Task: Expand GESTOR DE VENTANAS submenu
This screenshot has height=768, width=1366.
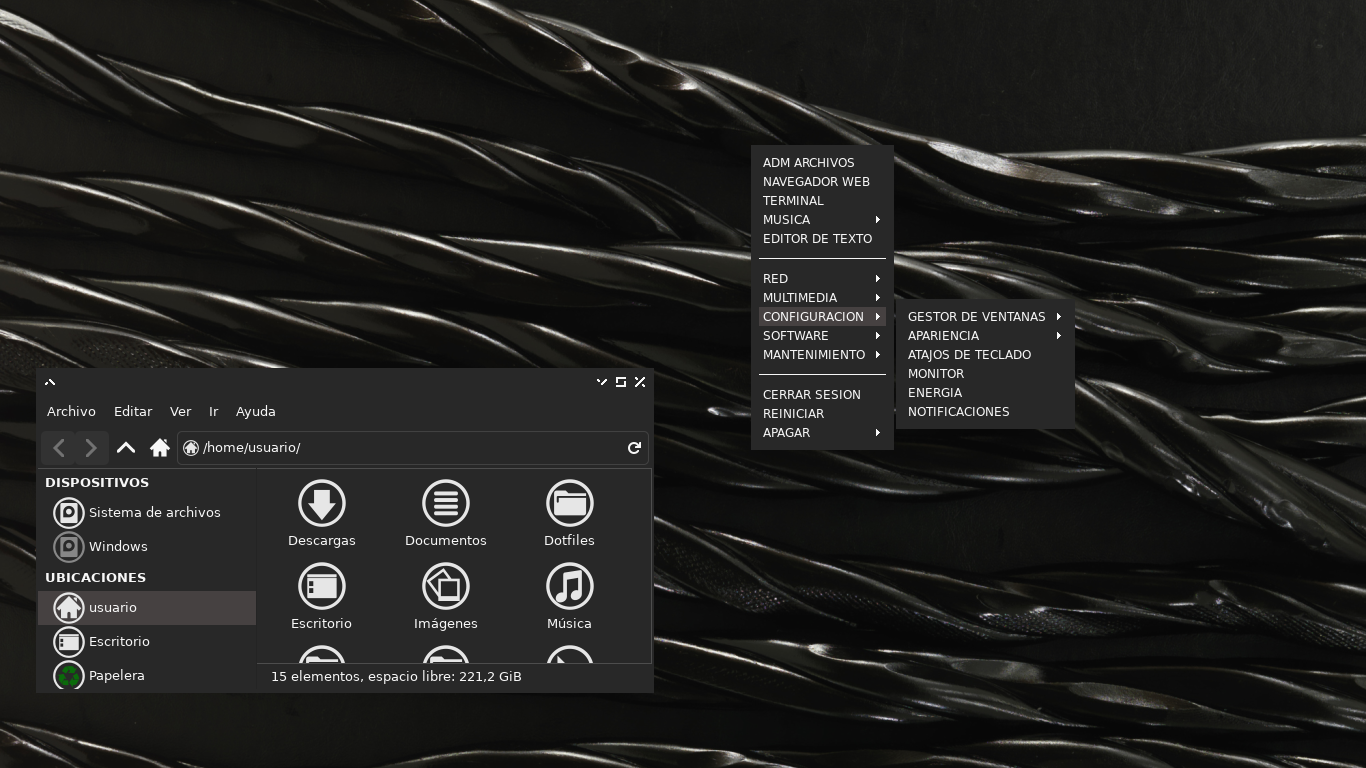Action: tap(985, 317)
